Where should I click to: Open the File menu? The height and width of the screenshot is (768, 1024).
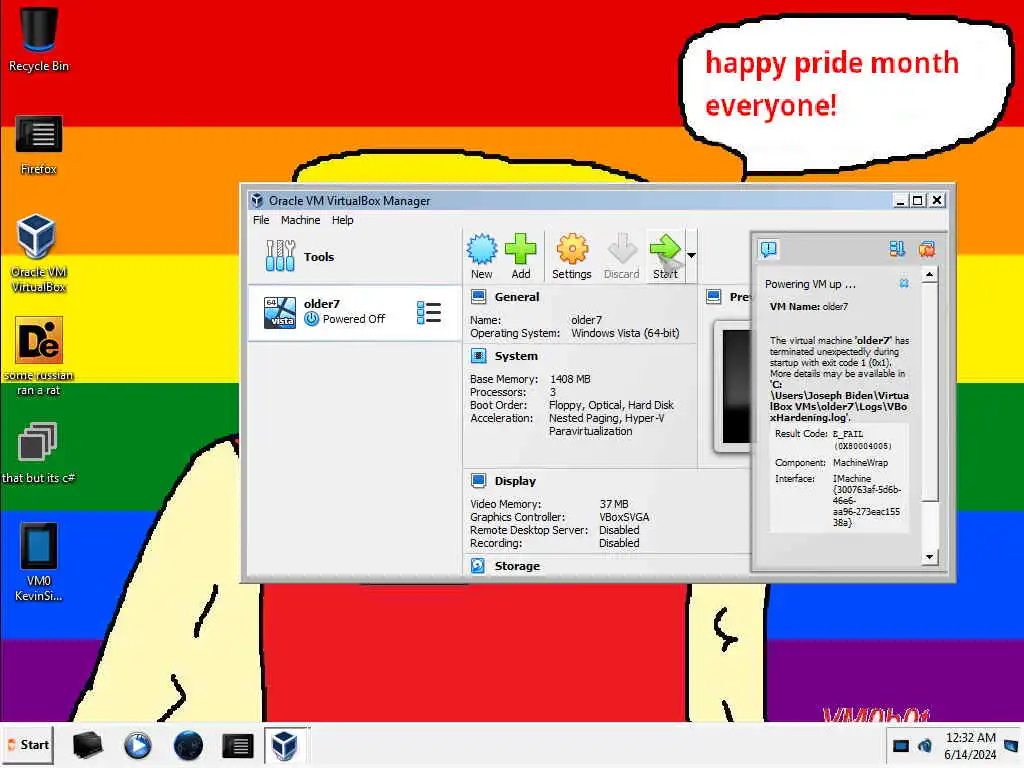261,220
